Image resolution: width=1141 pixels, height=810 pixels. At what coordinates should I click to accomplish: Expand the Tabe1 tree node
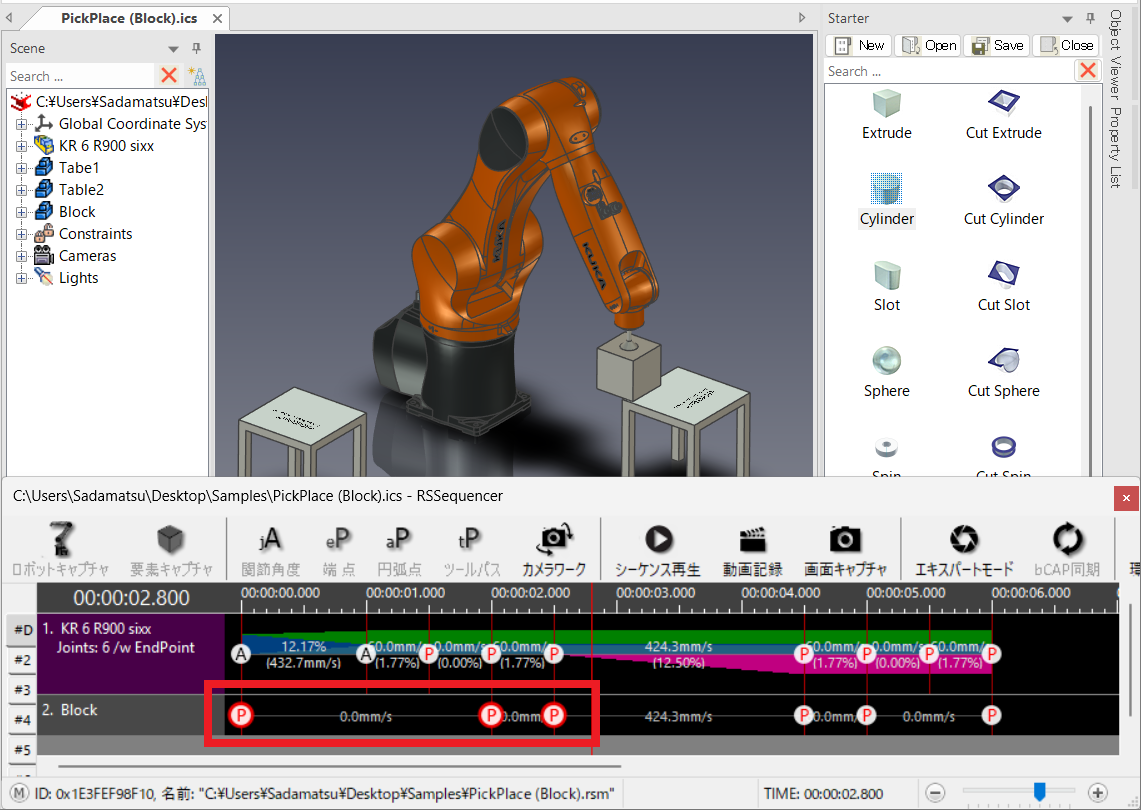coord(21,168)
